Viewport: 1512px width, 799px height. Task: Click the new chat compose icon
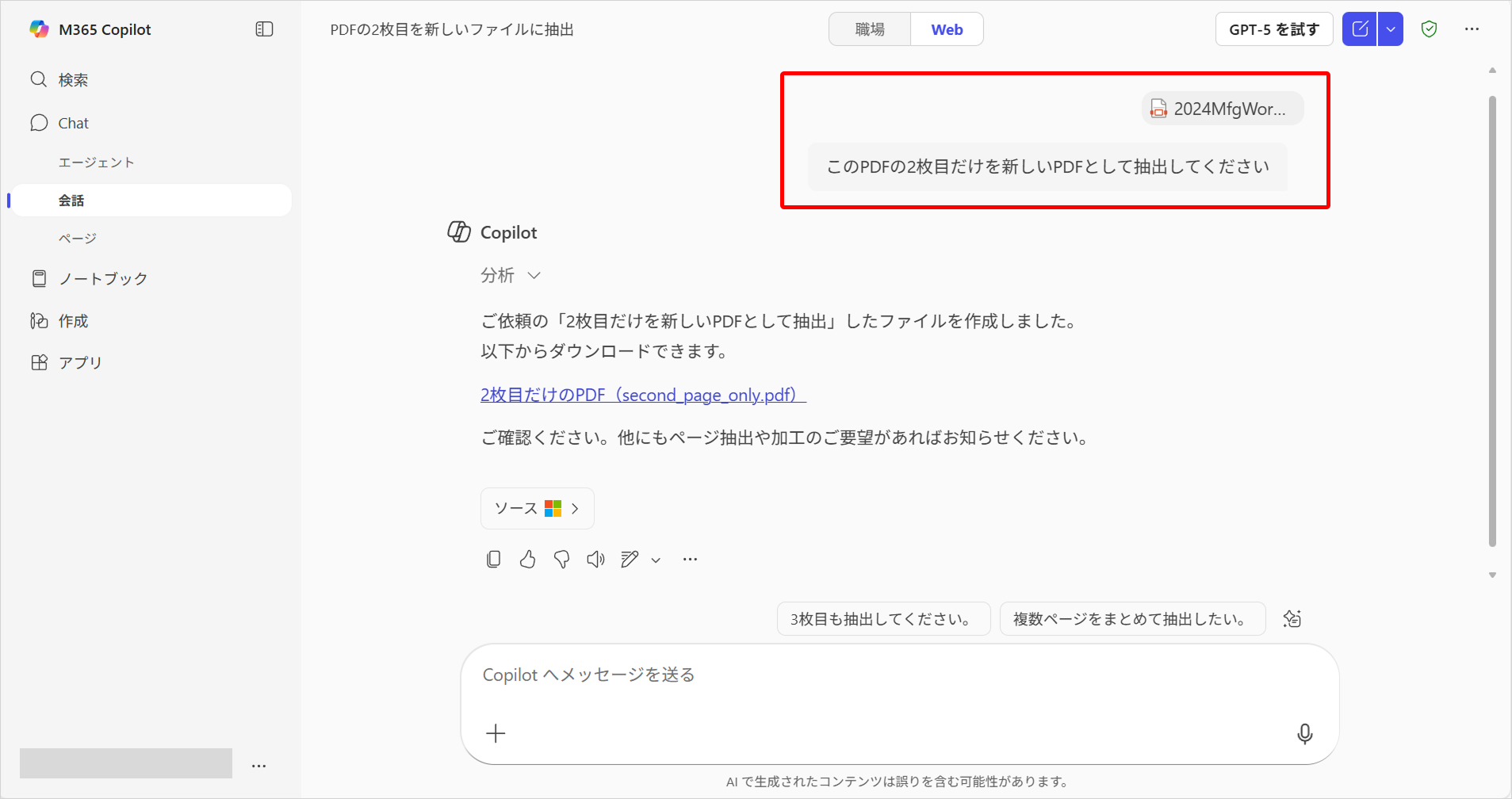[1359, 29]
